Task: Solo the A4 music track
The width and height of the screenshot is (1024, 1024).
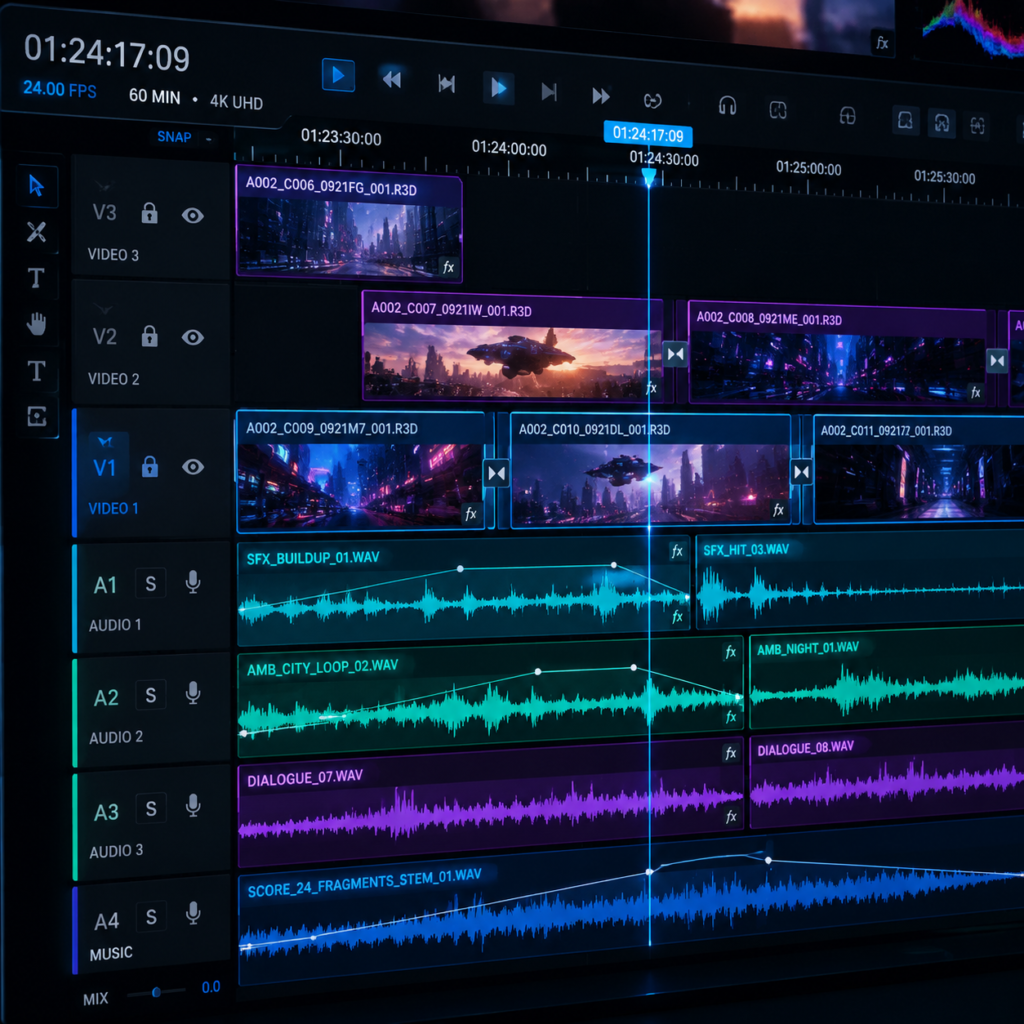Action: click(x=151, y=918)
